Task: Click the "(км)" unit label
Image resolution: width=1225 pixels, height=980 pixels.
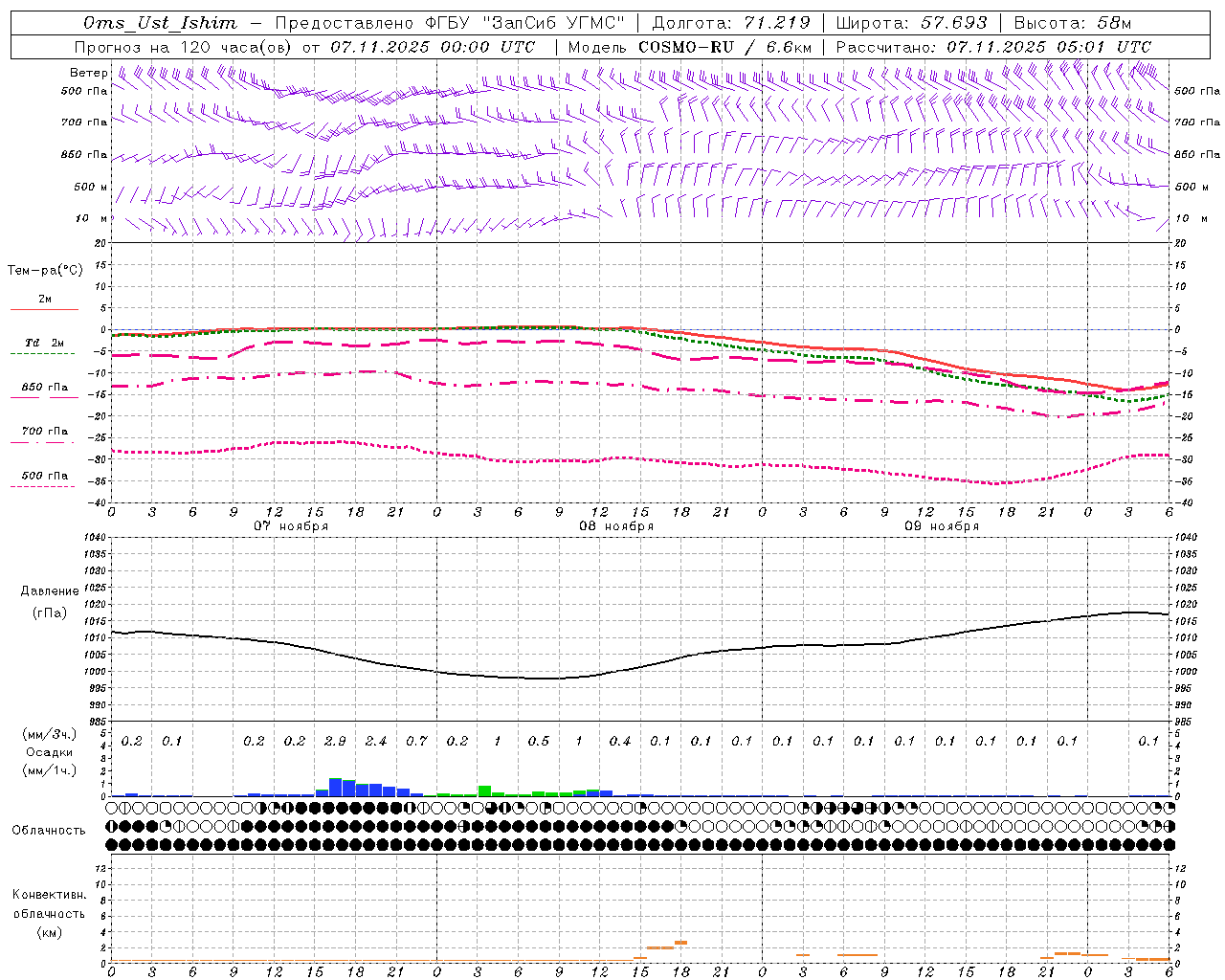Action: point(49,932)
